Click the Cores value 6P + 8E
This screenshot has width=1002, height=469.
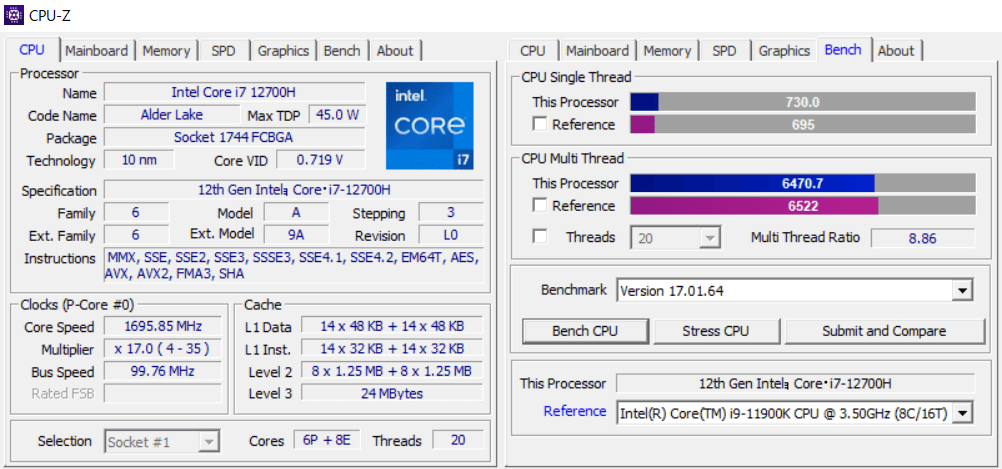click(x=327, y=440)
